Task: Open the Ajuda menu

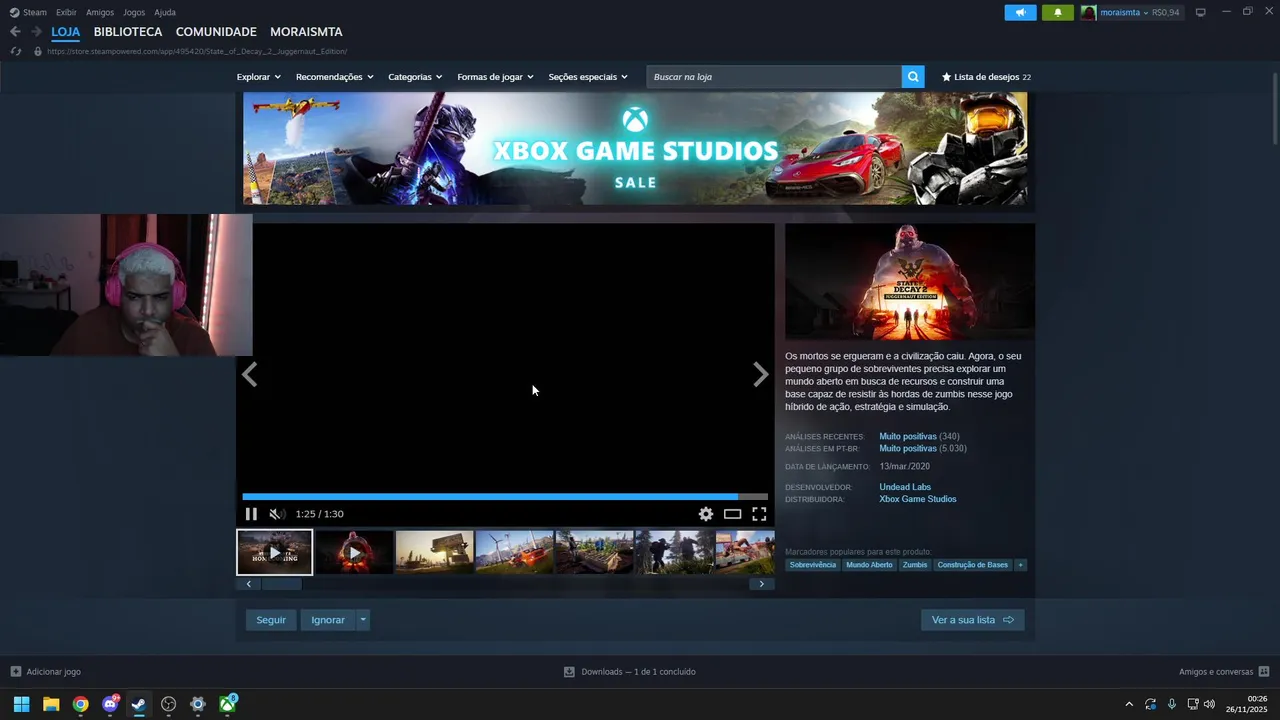Action: (165, 12)
